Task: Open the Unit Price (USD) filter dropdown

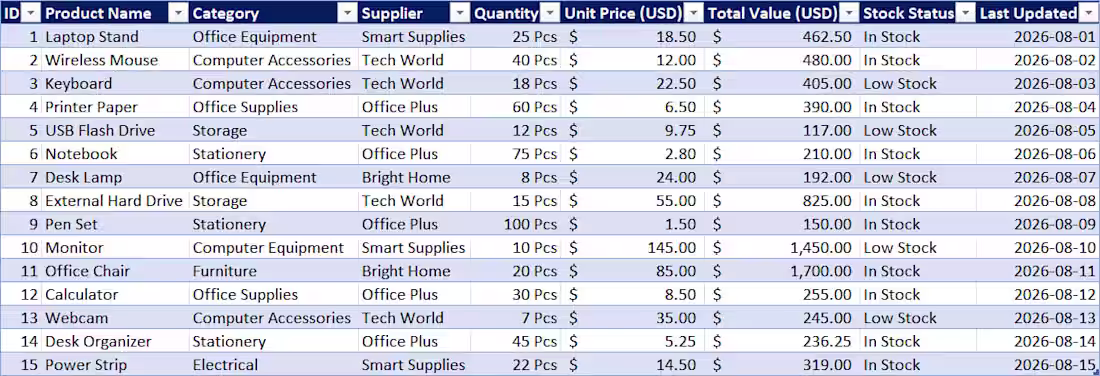Action: point(693,13)
